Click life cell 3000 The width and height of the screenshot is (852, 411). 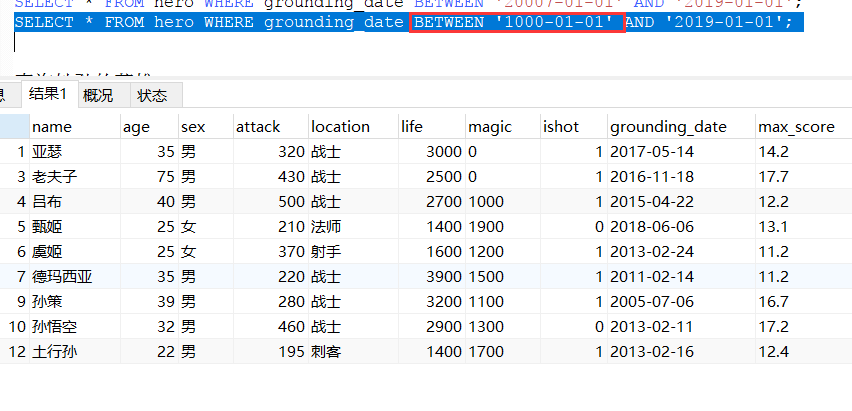coord(432,152)
